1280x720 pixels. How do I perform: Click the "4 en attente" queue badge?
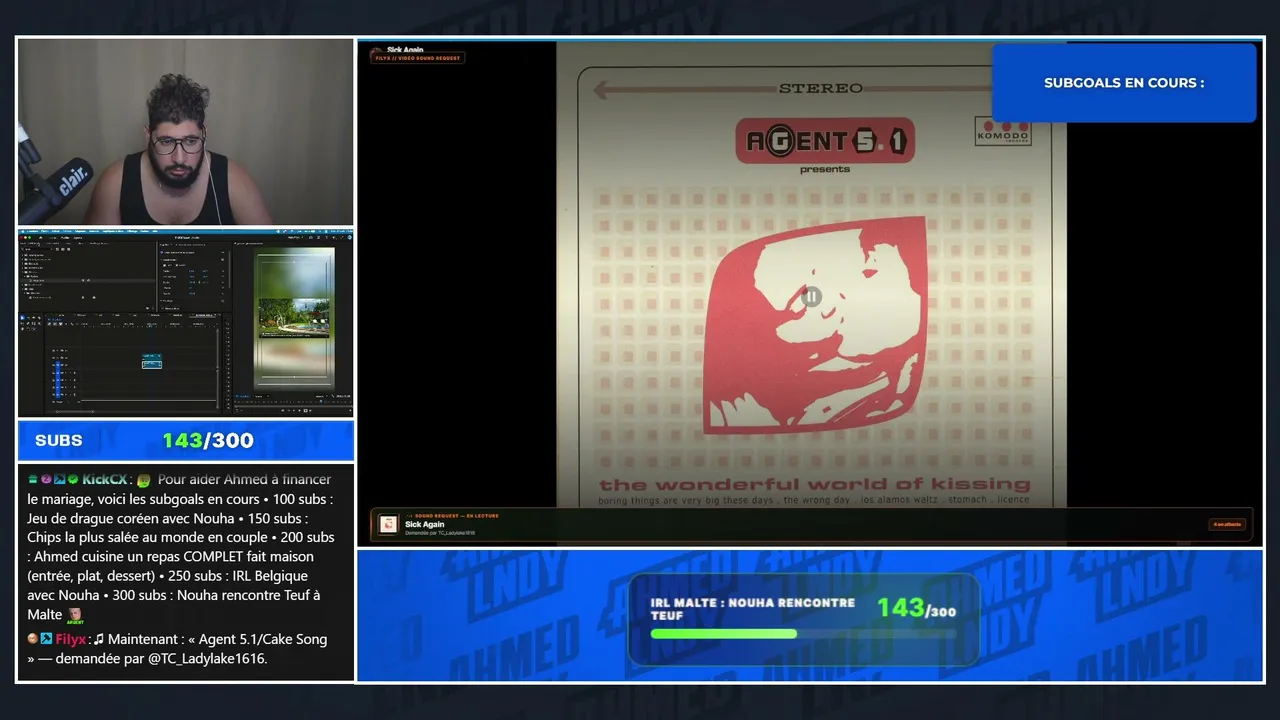tap(1227, 524)
